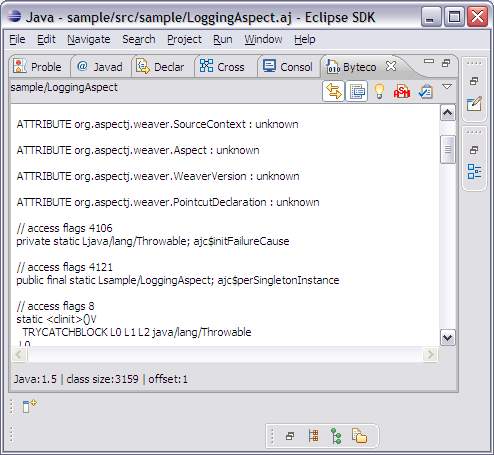
Task: Open the Window menu
Action: pos(263,39)
